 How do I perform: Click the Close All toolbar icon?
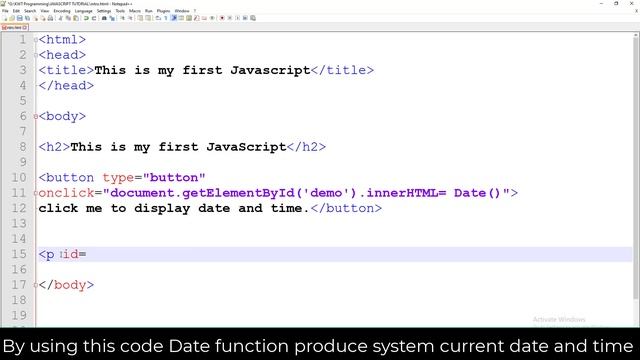pos(43,18)
